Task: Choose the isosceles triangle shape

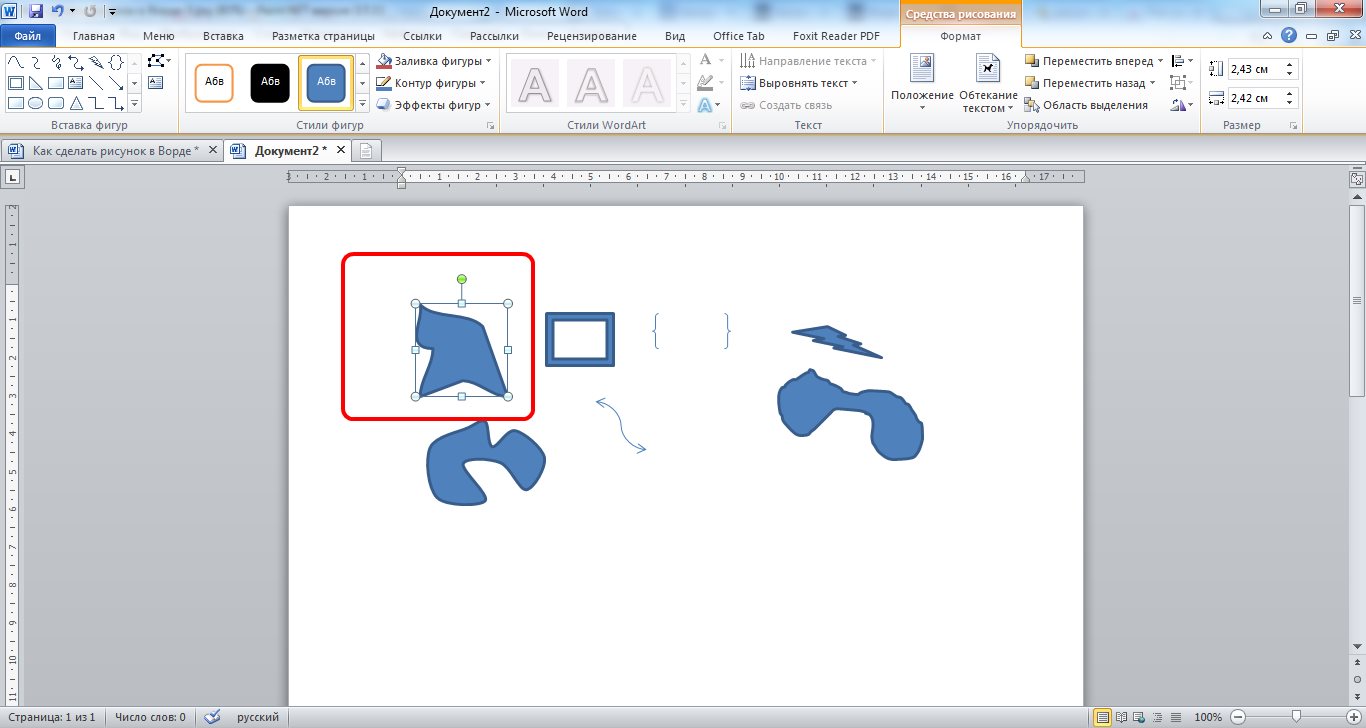Action: coord(76,103)
